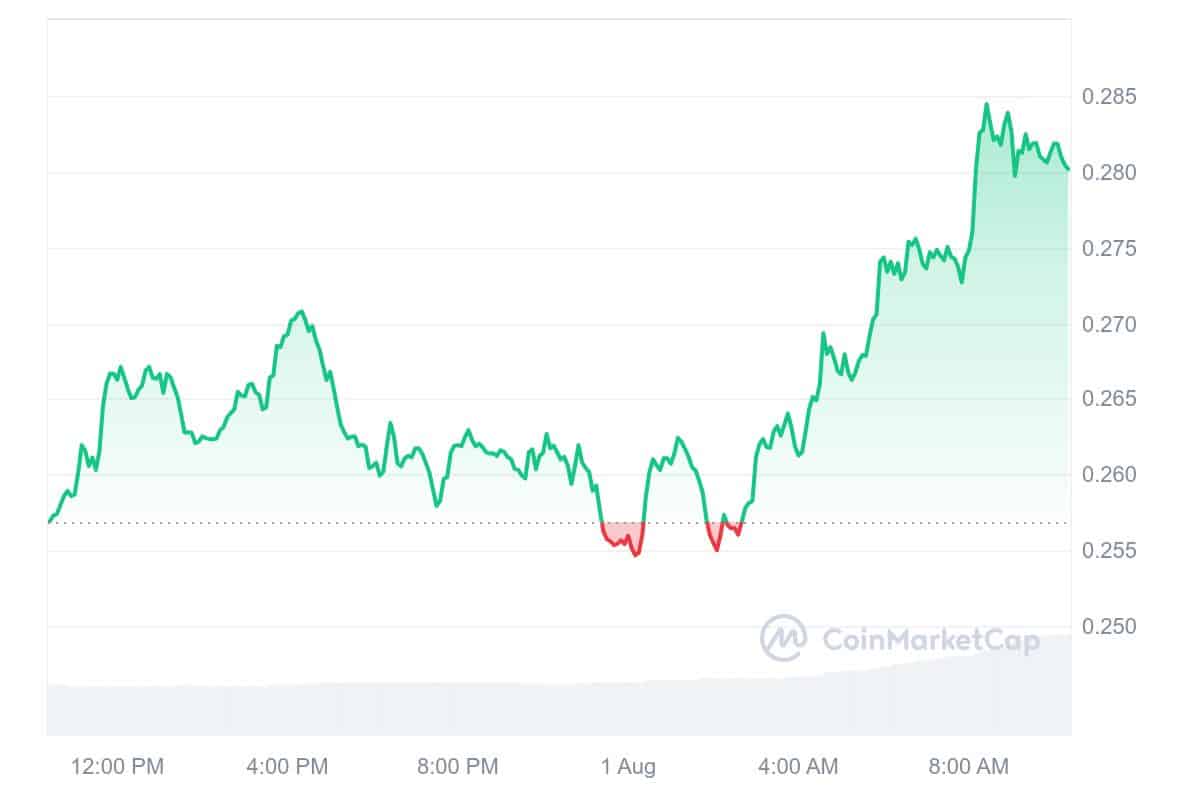Click the highest peak of the price line
1200x800 pixels.
(x=986, y=104)
